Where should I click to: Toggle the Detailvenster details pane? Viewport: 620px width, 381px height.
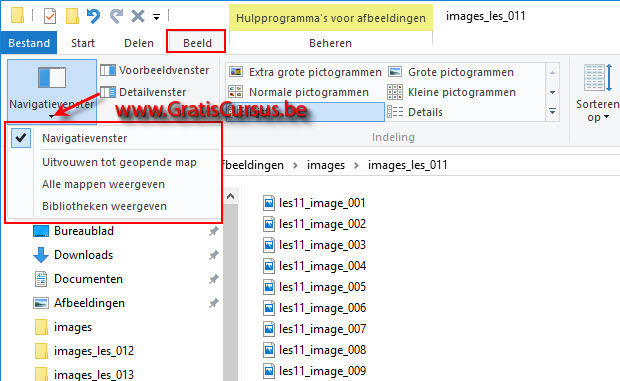143,92
